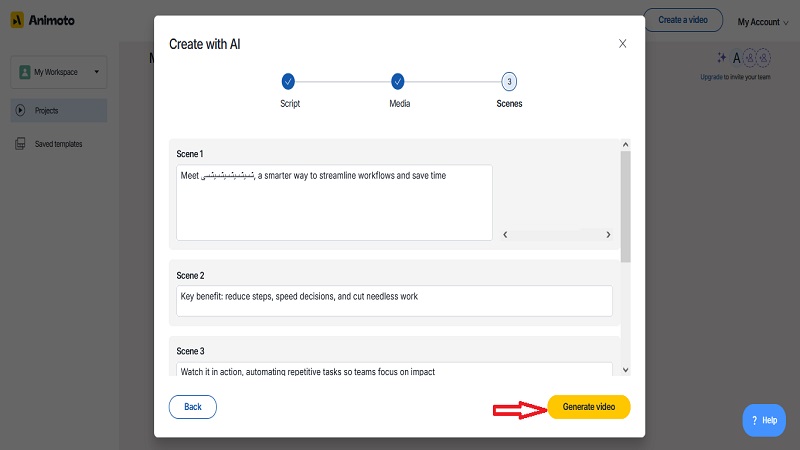
Task: Click the right arrow of Scene 1 scroller
Action: (x=608, y=234)
